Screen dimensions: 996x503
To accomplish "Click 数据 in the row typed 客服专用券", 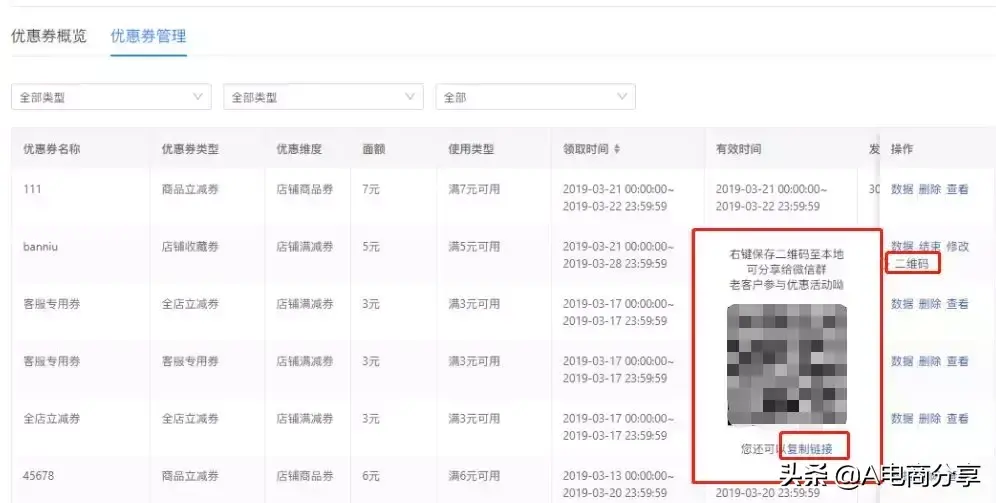I will (x=902, y=361).
